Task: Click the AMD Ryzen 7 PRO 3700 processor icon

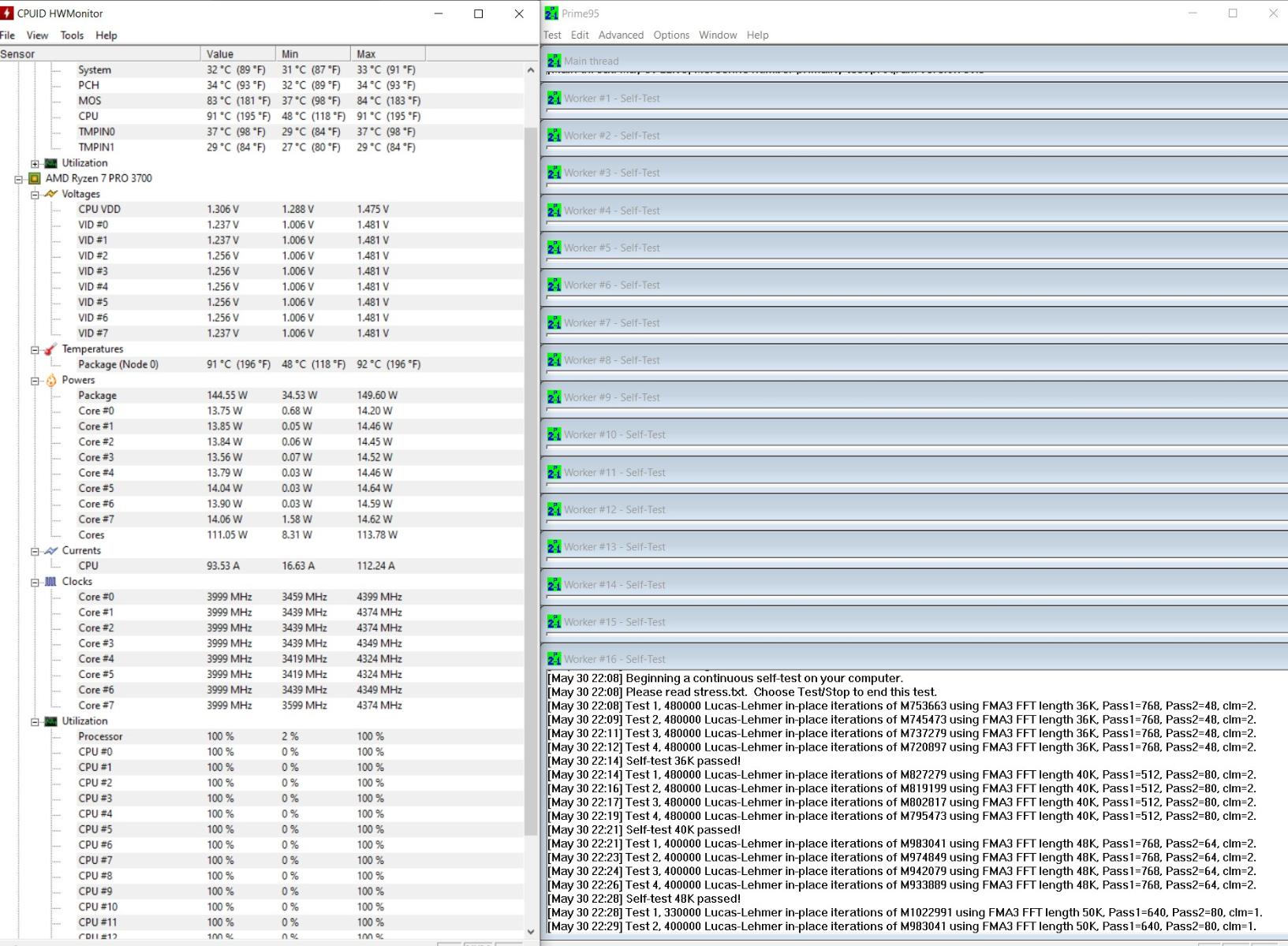Action: point(35,178)
